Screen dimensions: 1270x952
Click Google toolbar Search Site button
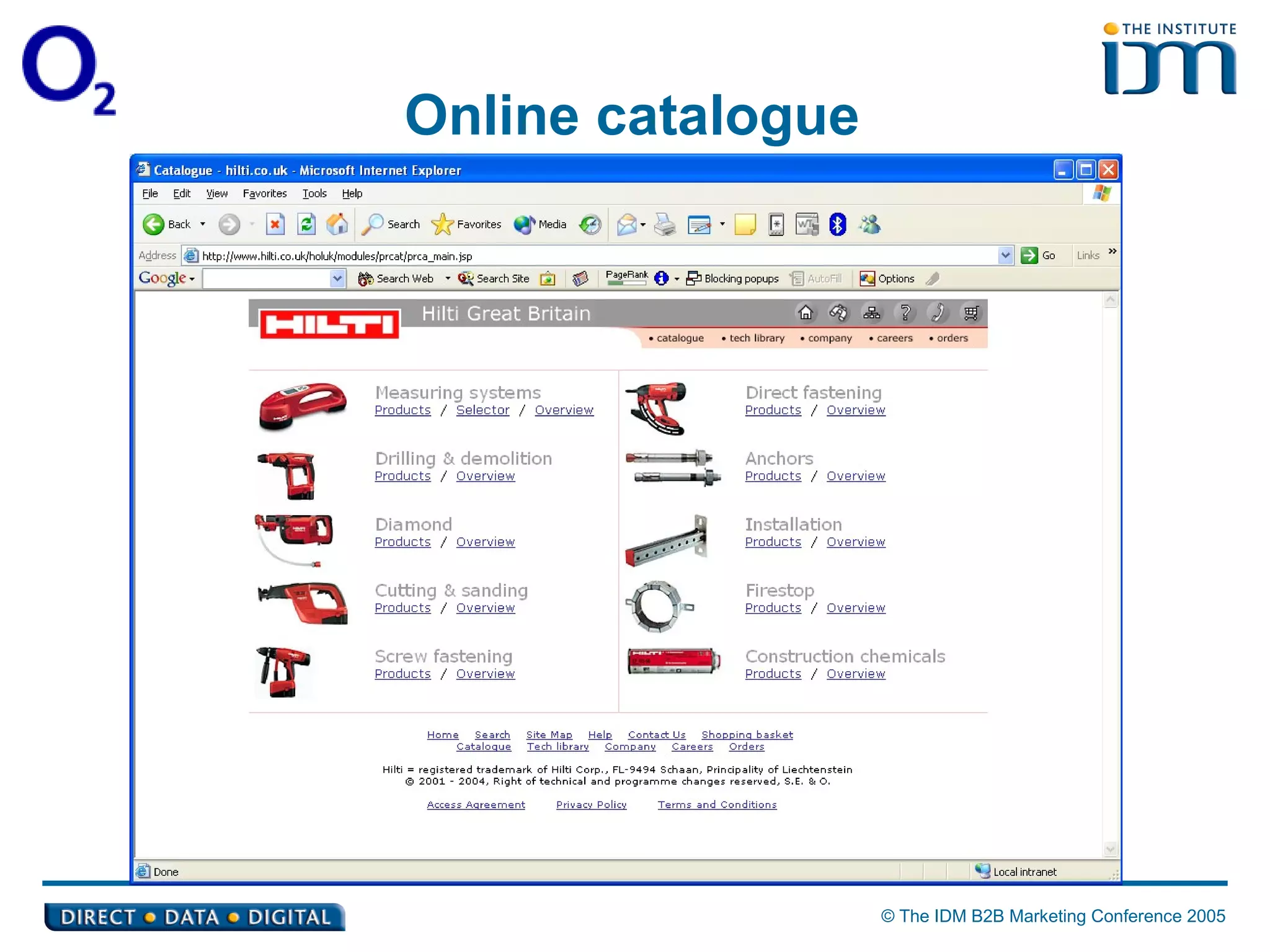click(494, 279)
